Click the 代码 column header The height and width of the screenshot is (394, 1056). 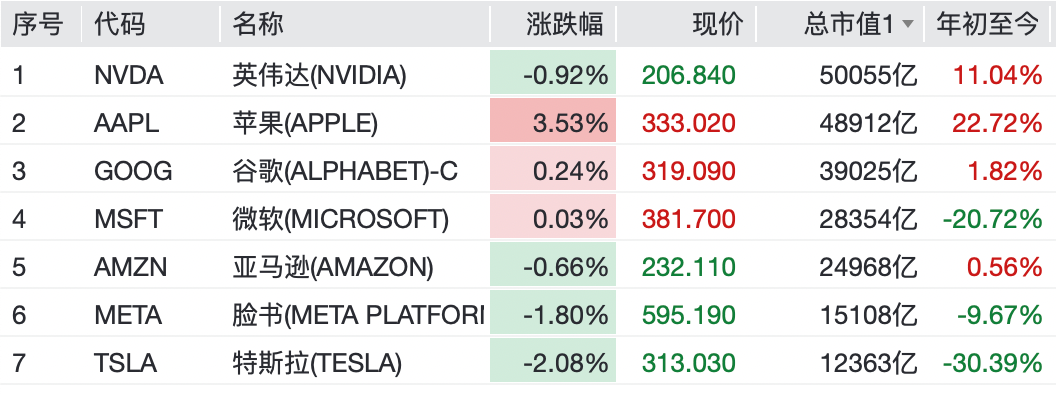pos(119,24)
